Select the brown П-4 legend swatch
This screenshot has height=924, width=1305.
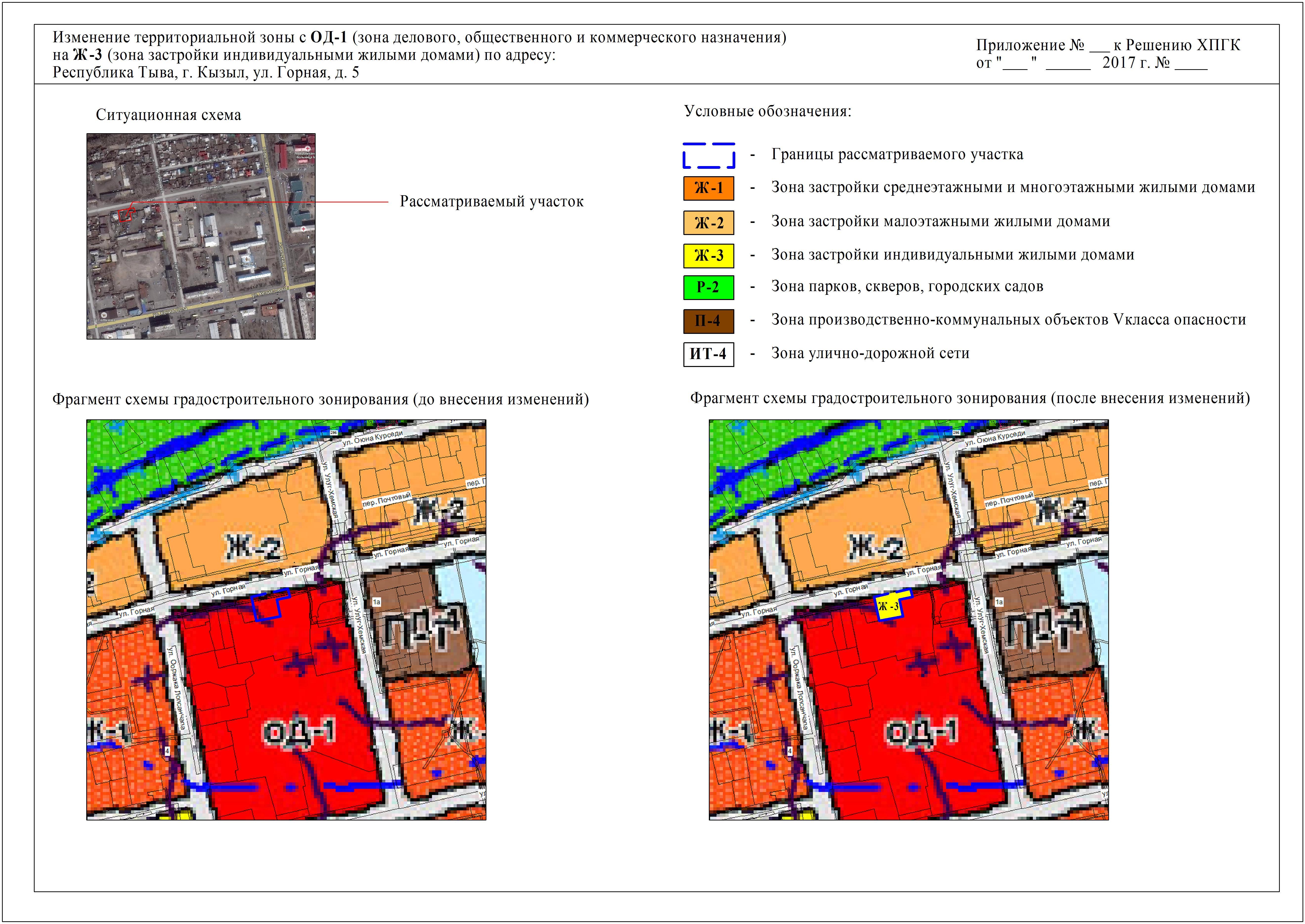pos(708,321)
